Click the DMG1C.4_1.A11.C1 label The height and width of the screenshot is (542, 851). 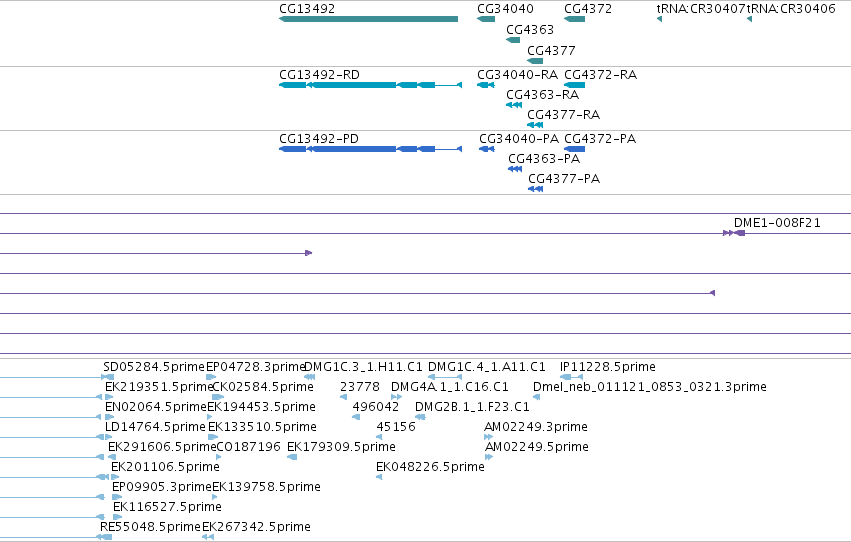pyautogui.click(x=487, y=367)
